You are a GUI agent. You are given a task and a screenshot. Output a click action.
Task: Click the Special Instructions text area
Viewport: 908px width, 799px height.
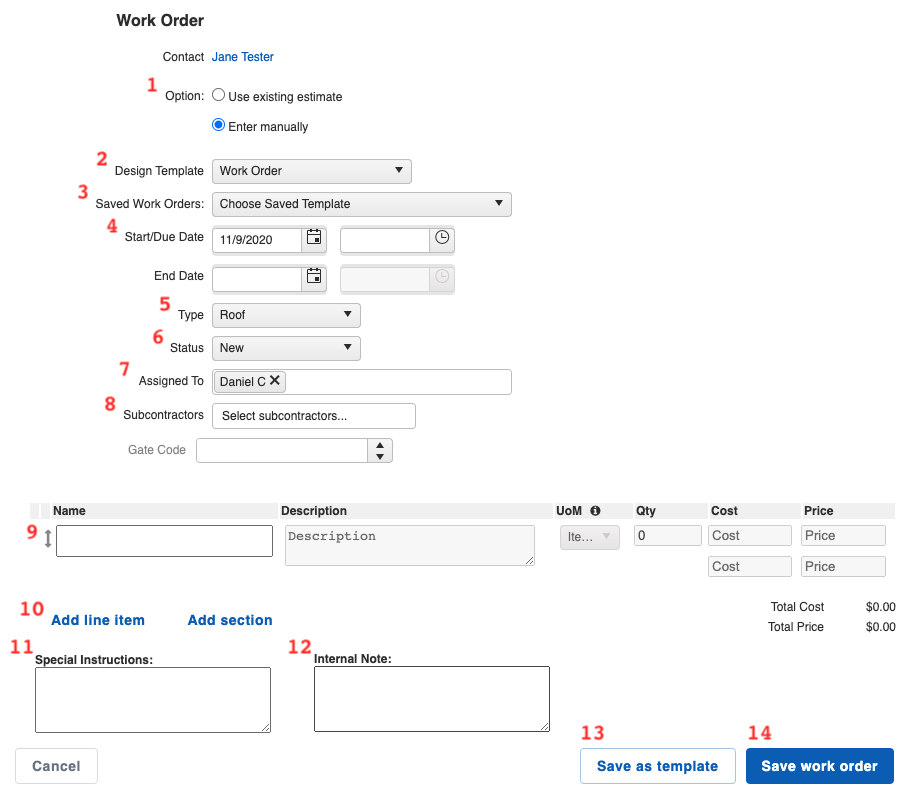[152, 698]
